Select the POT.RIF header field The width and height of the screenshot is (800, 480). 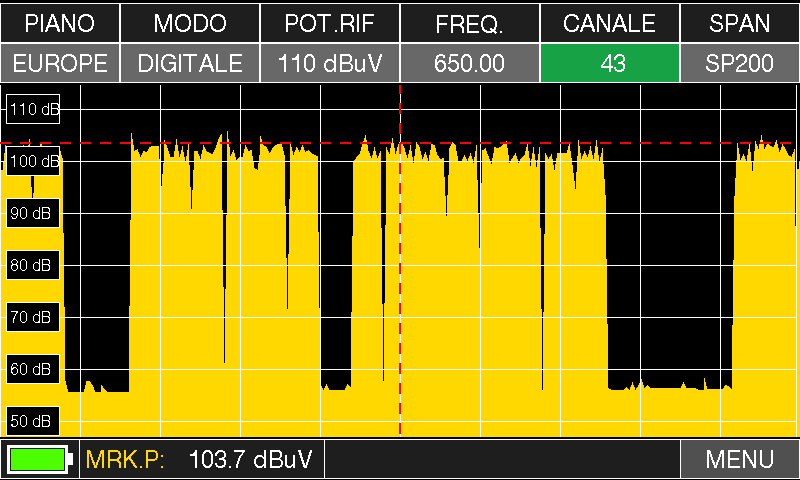click(x=330, y=23)
